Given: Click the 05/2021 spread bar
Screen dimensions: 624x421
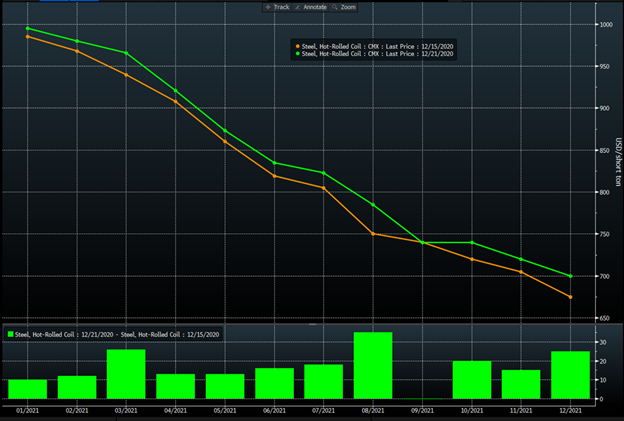Looking at the screenshot, I should tap(225, 386).
